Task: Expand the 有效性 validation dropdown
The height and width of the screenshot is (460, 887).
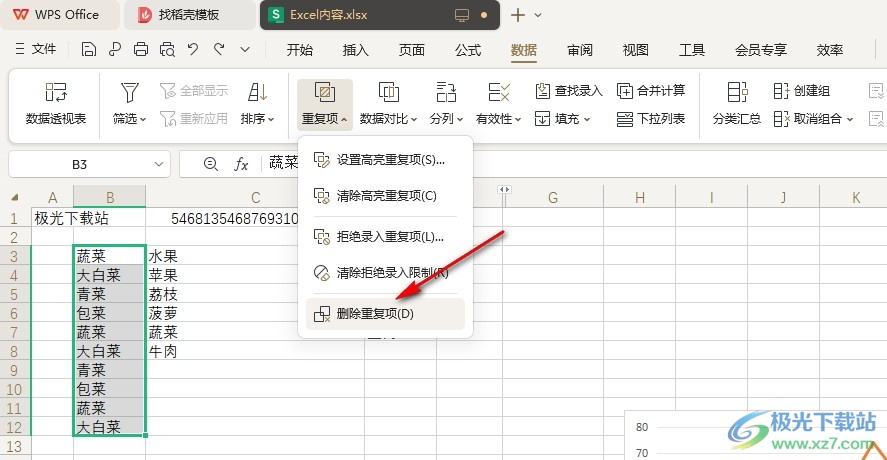Action: tap(499, 119)
